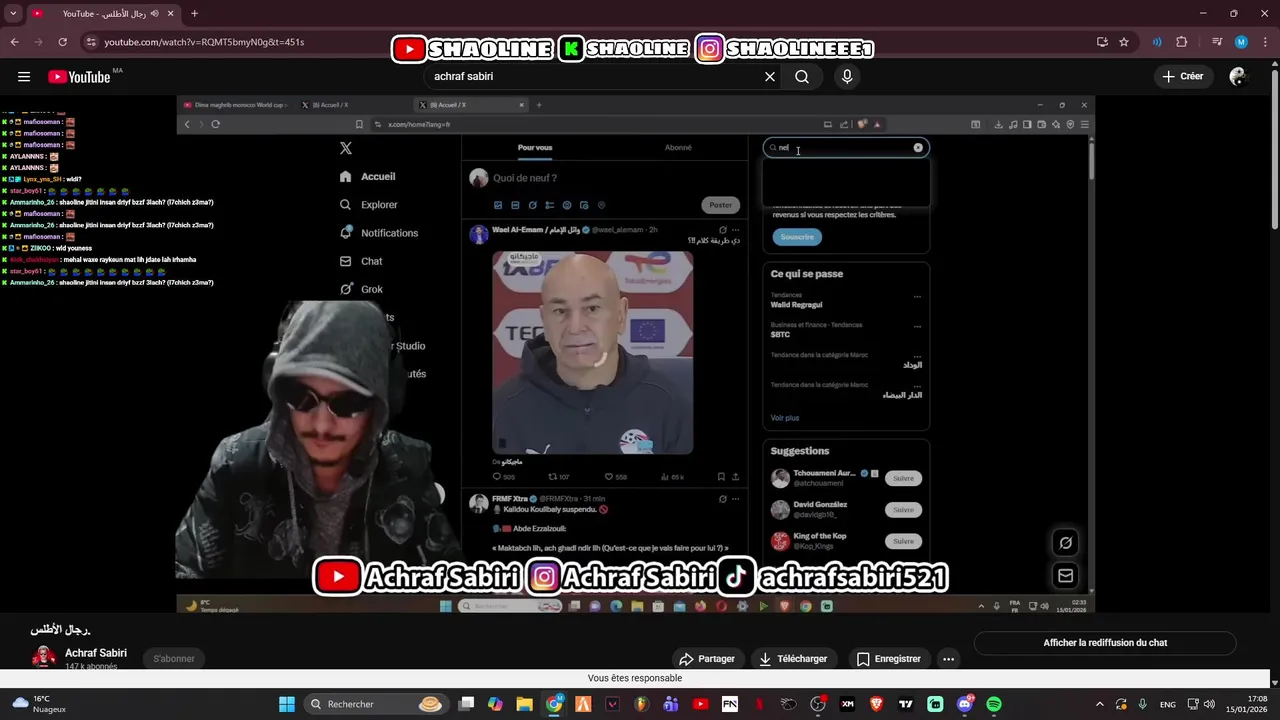1280x720 pixels.
Task: Launch Brave browser from the taskbar
Action: [877, 704]
